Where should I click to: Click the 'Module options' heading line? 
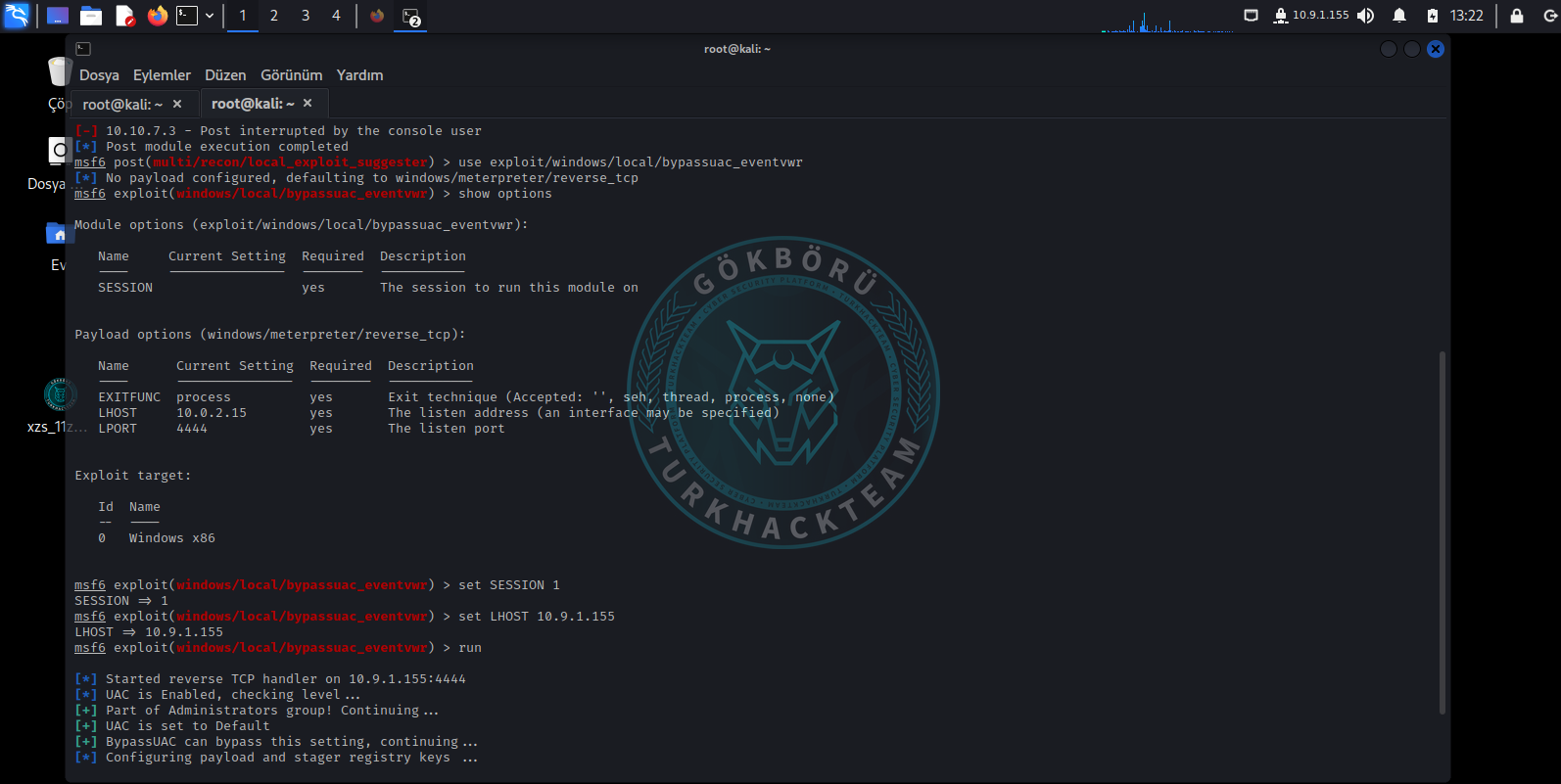click(x=302, y=225)
